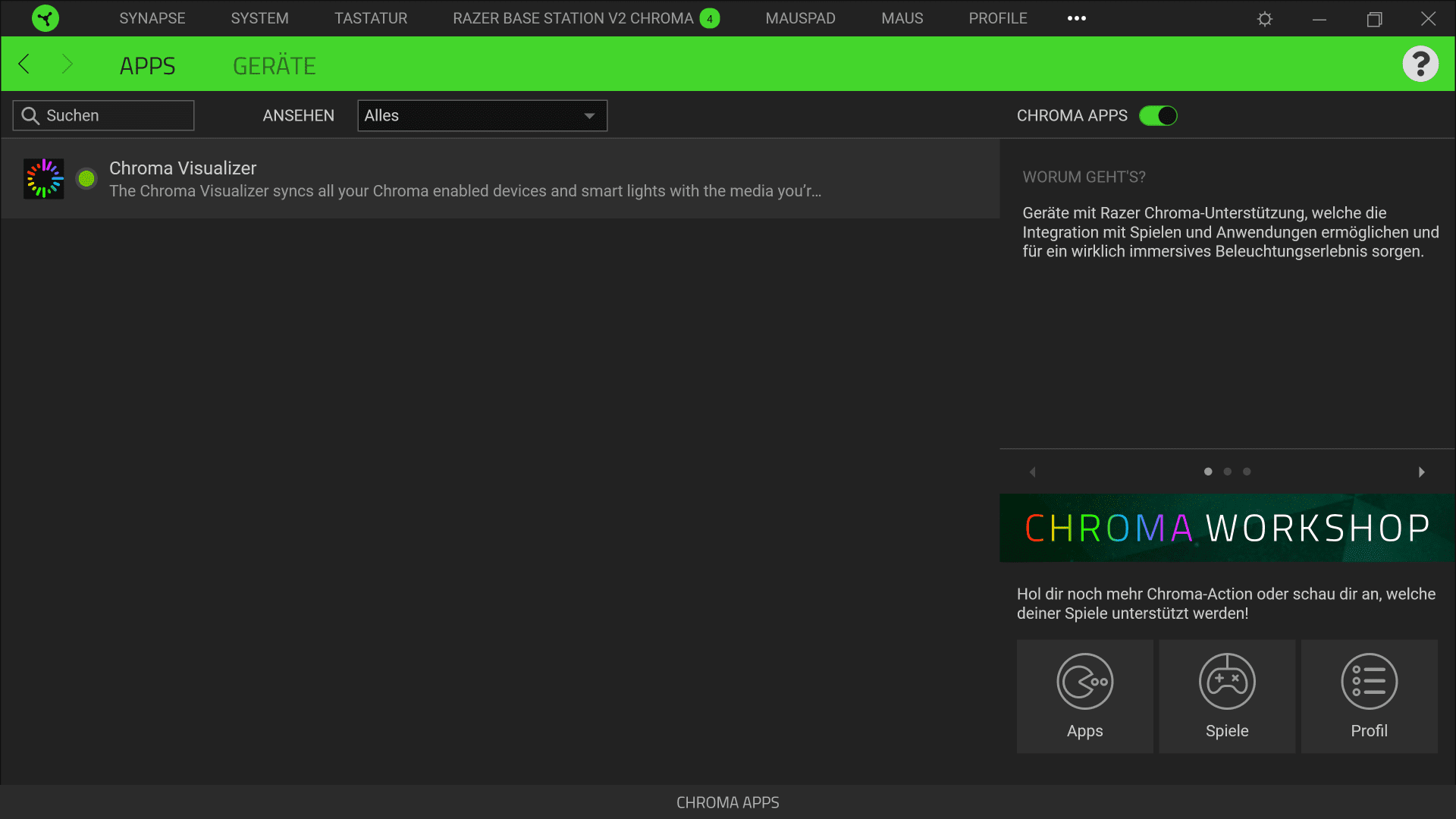Screen dimensions: 1456x819
Task: Select the first carousel dot
Action: (1208, 472)
